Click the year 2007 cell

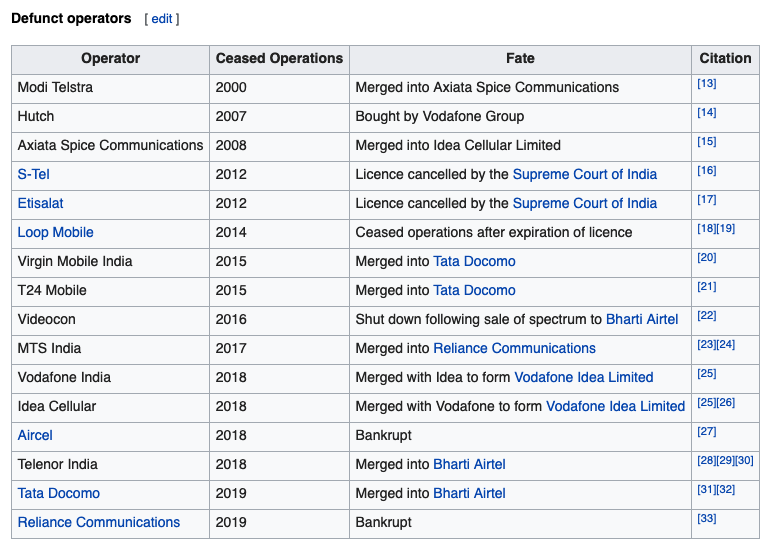pos(279,116)
